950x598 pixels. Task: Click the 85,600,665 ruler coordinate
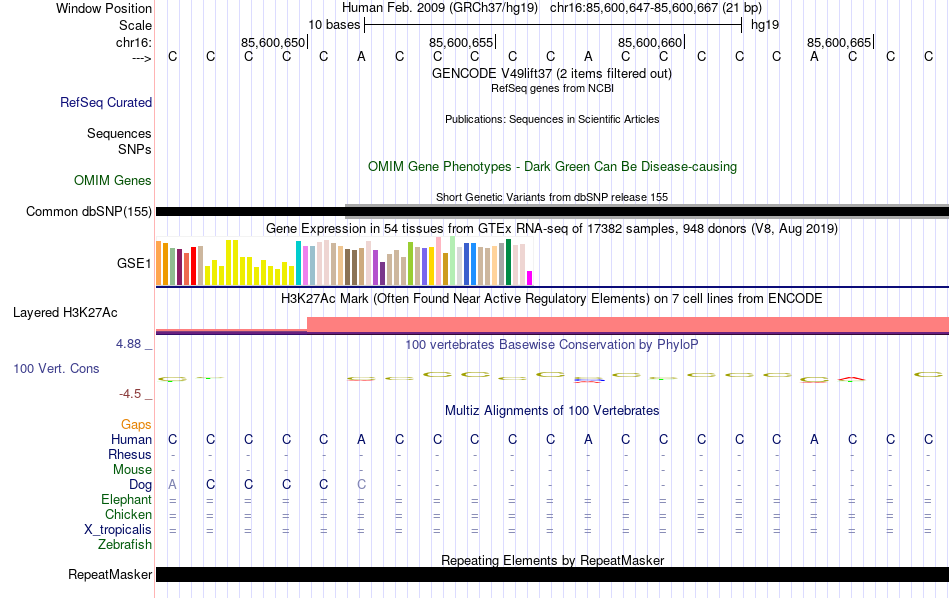click(839, 42)
